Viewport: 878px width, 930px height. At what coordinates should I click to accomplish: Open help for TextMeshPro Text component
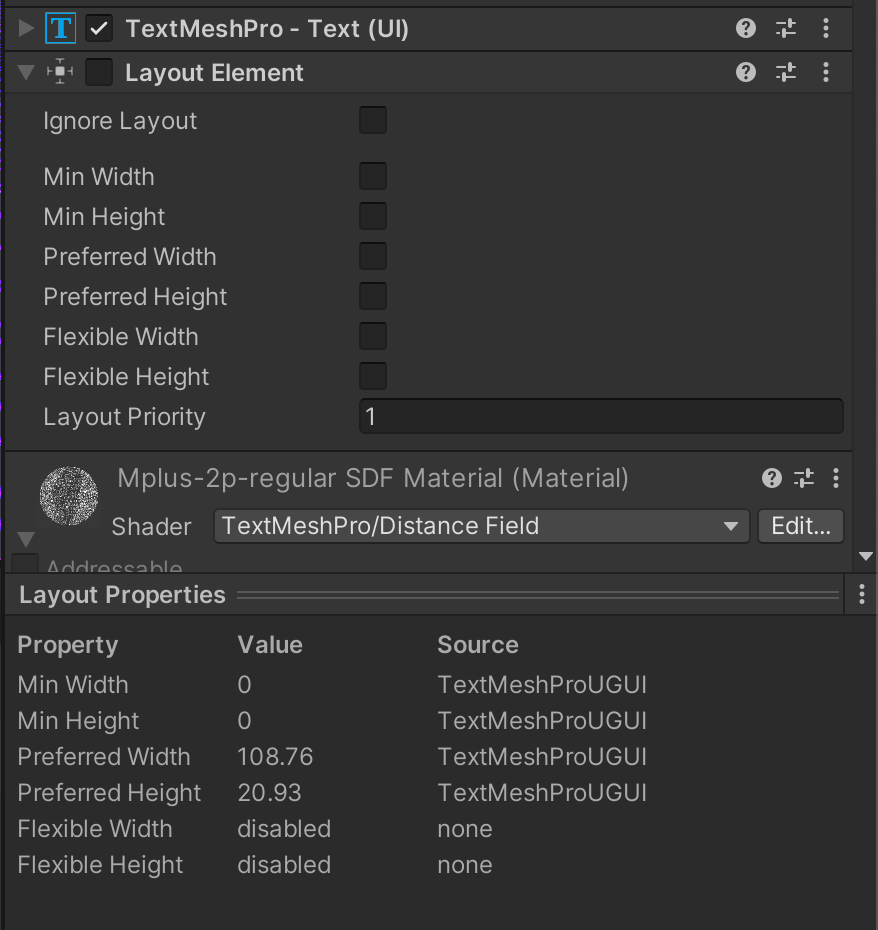[746, 28]
